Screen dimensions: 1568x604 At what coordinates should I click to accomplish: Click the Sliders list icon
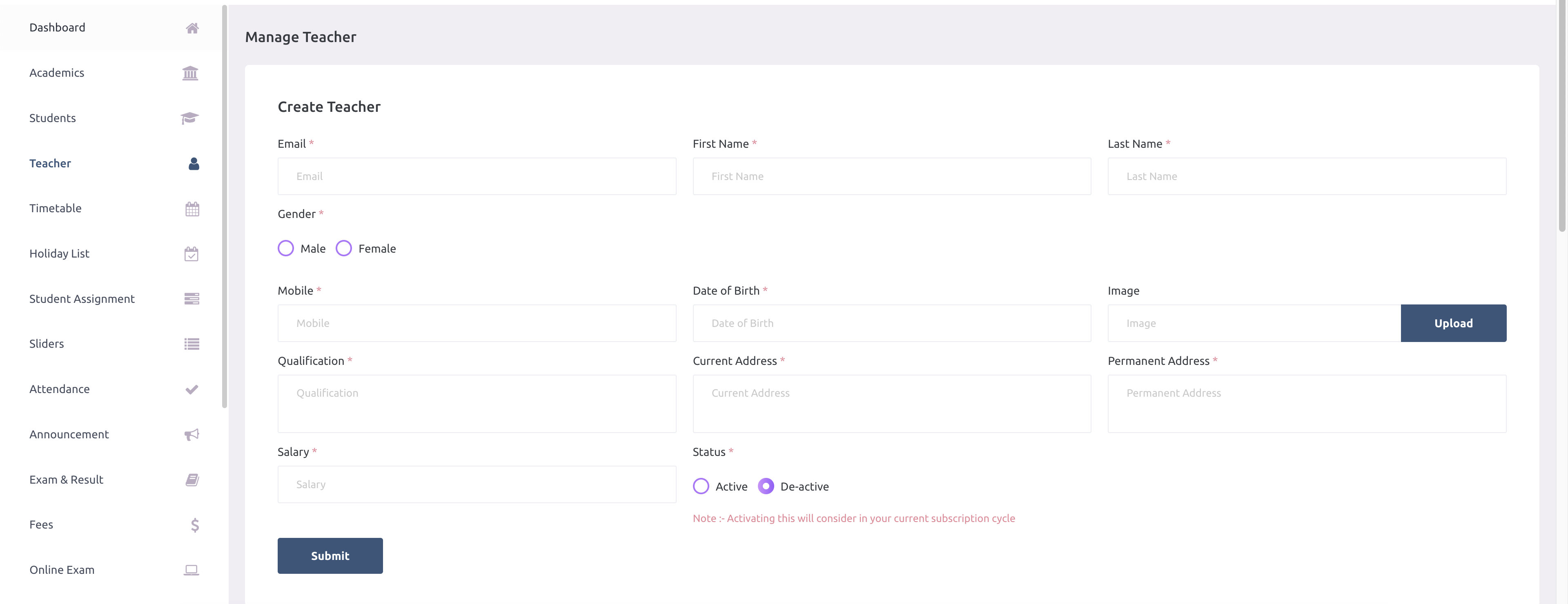point(191,344)
